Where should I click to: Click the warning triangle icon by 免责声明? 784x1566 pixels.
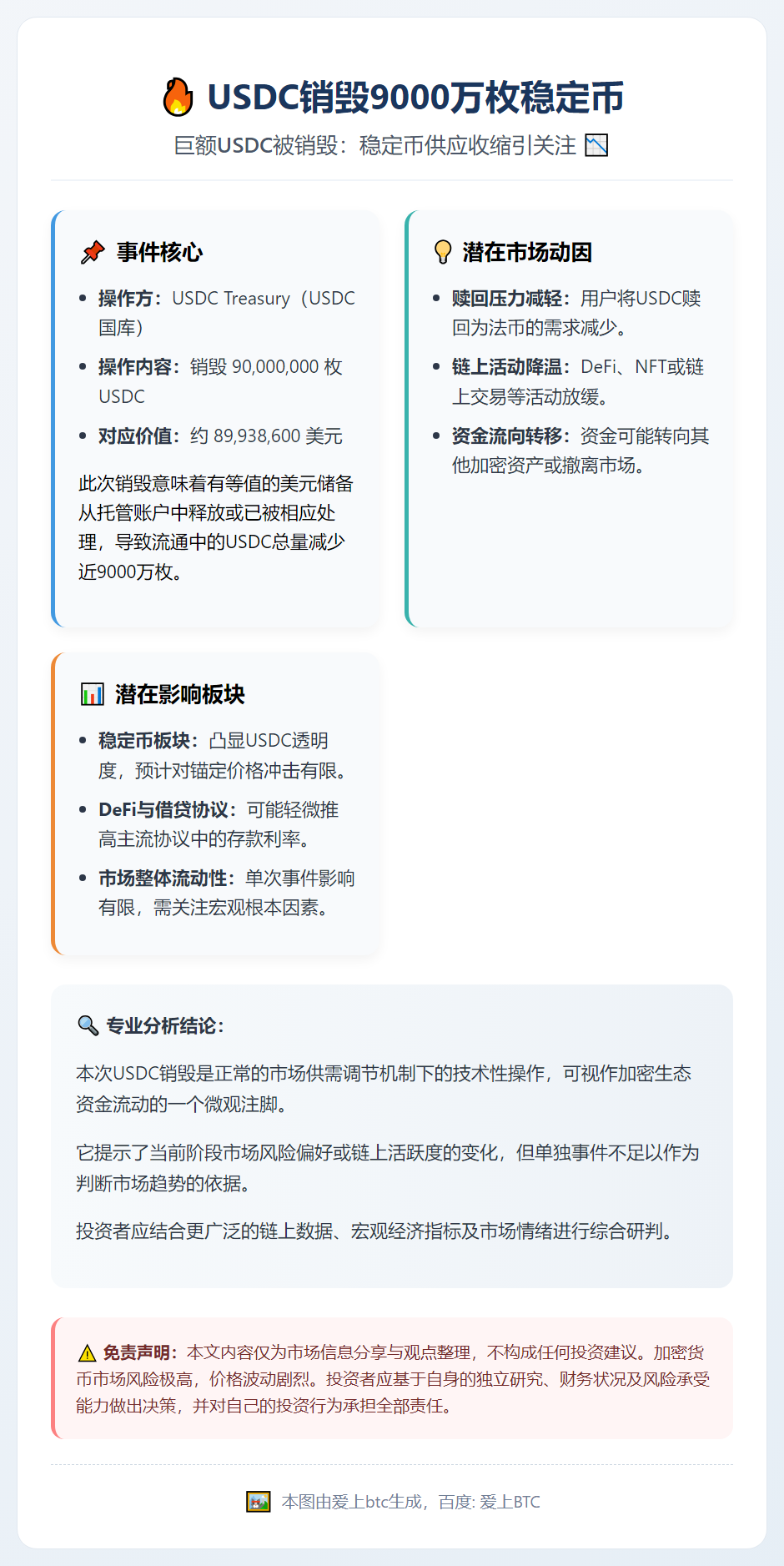[87, 1353]
